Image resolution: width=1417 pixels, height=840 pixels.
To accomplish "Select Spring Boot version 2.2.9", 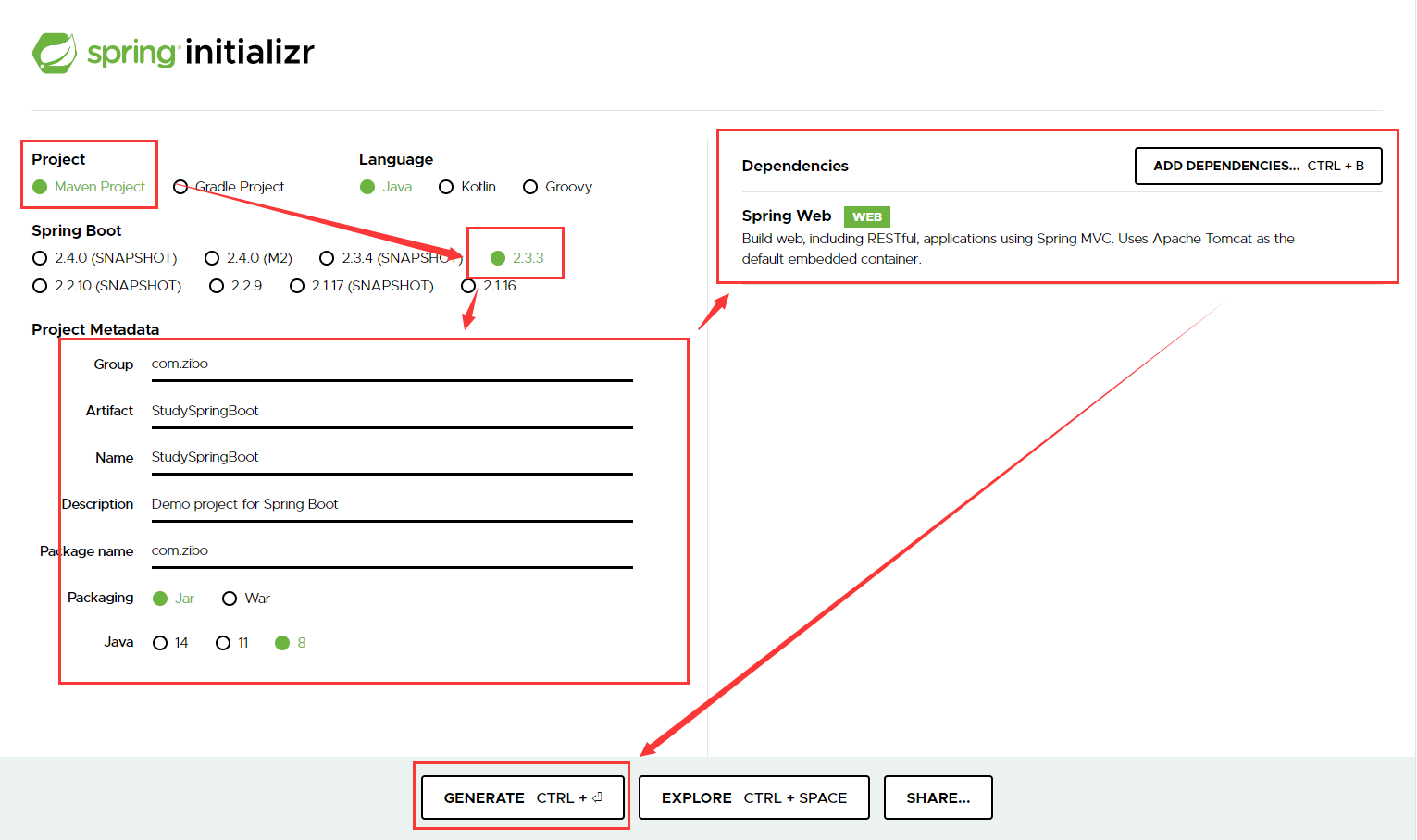I will coord(236,286).
